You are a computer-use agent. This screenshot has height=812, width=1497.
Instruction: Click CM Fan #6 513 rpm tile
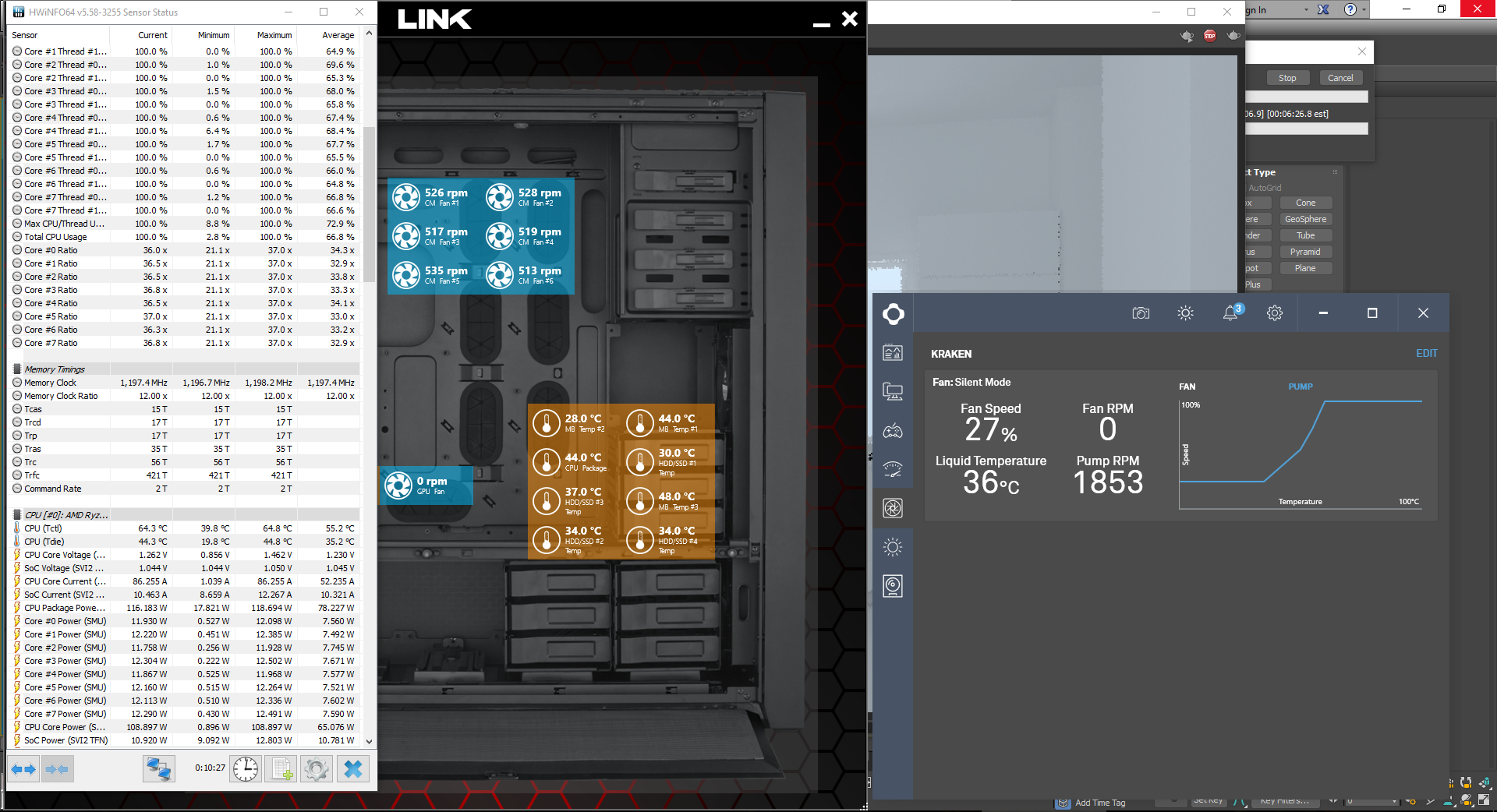pyautogui.click(x=528, y=275)
